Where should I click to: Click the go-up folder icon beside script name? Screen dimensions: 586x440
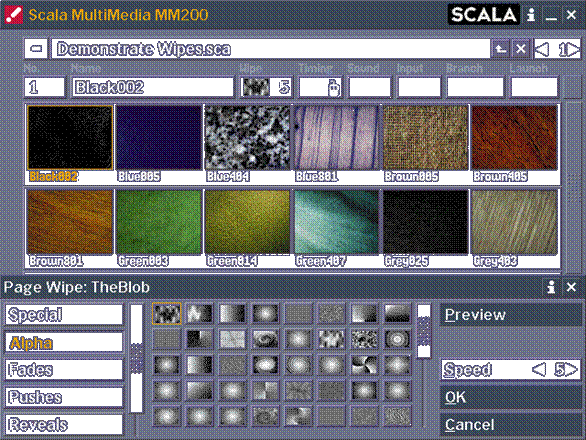click(x=501, y=49)
